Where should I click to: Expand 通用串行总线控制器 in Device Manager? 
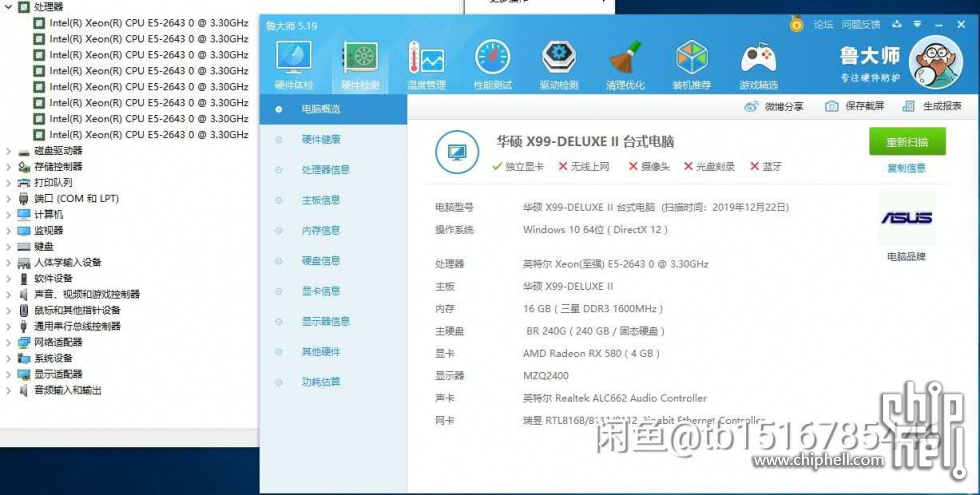point(8,326)
